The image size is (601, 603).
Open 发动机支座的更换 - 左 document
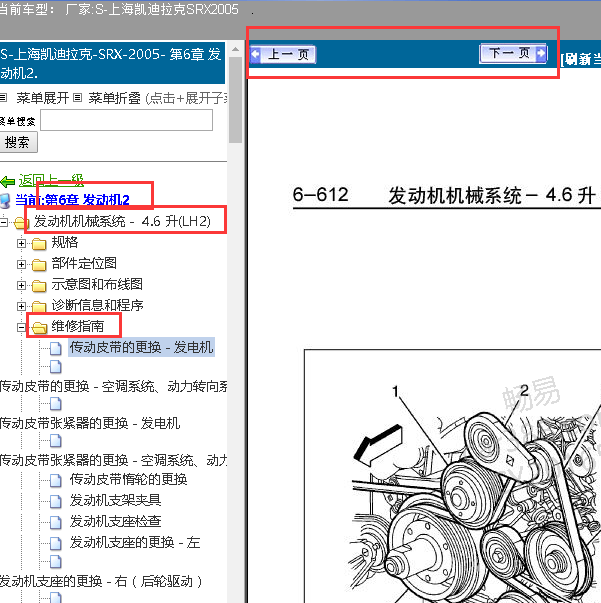click(135, 542)
